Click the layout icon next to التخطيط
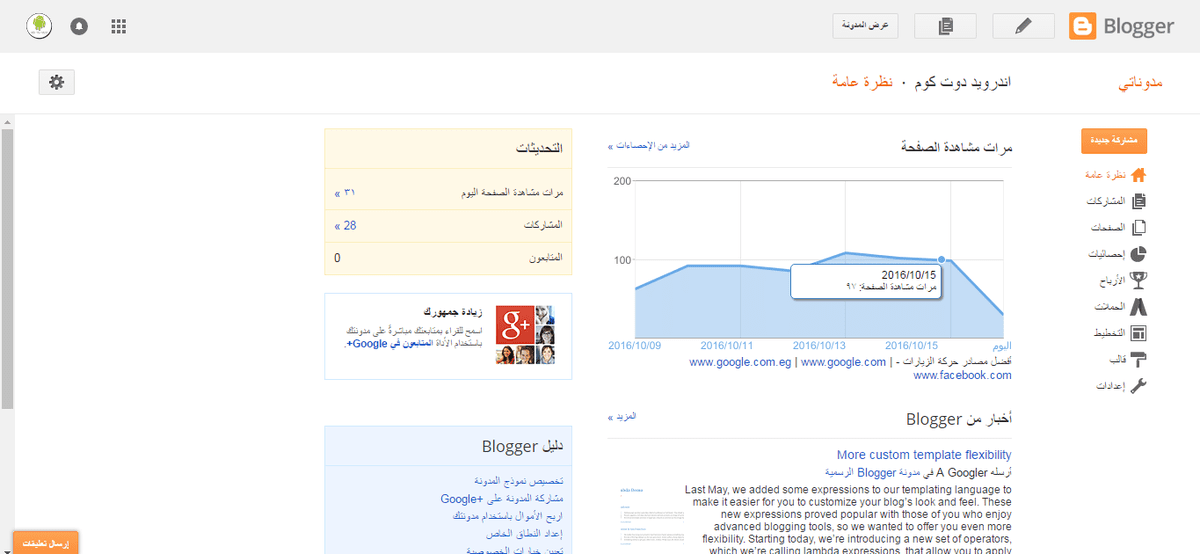The width and height of the screenshot is (1200, 554). [1138, 333]
